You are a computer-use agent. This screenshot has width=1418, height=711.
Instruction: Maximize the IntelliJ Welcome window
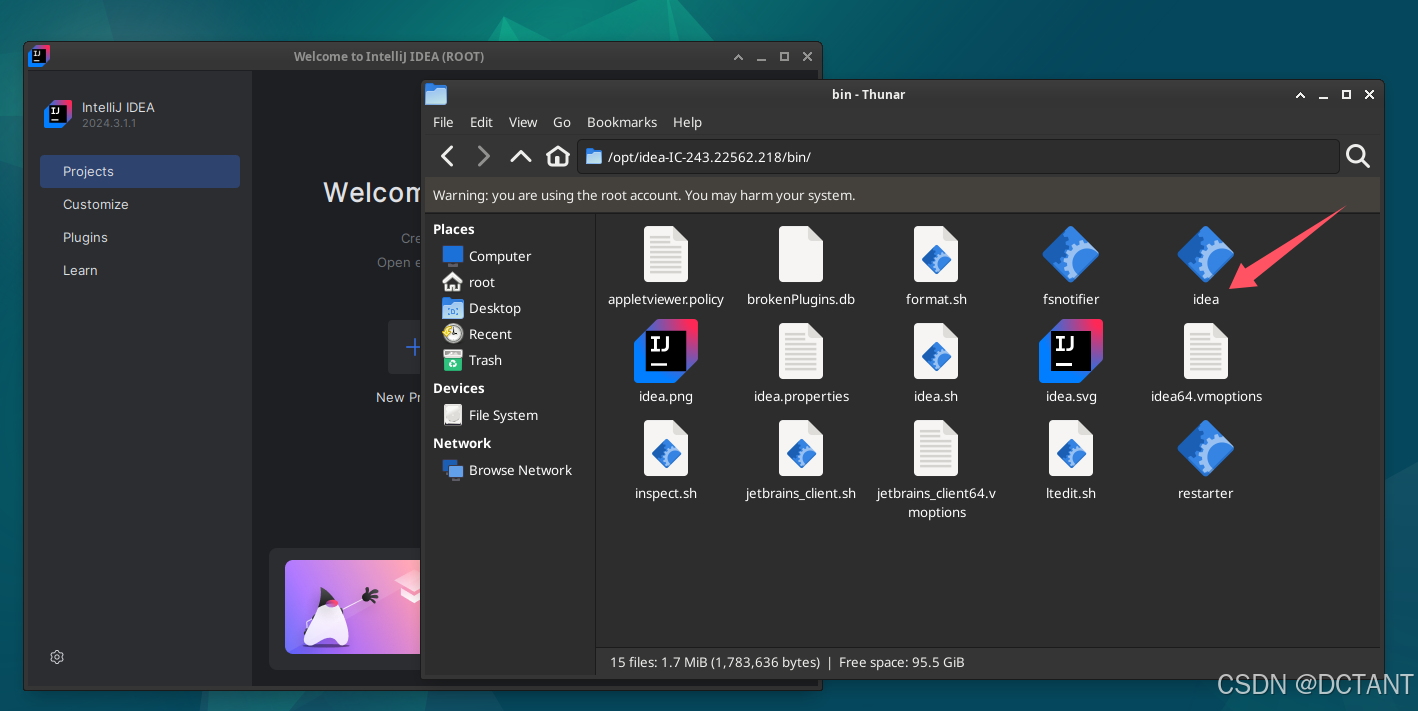pyautogui.click(x=785, y=57)
